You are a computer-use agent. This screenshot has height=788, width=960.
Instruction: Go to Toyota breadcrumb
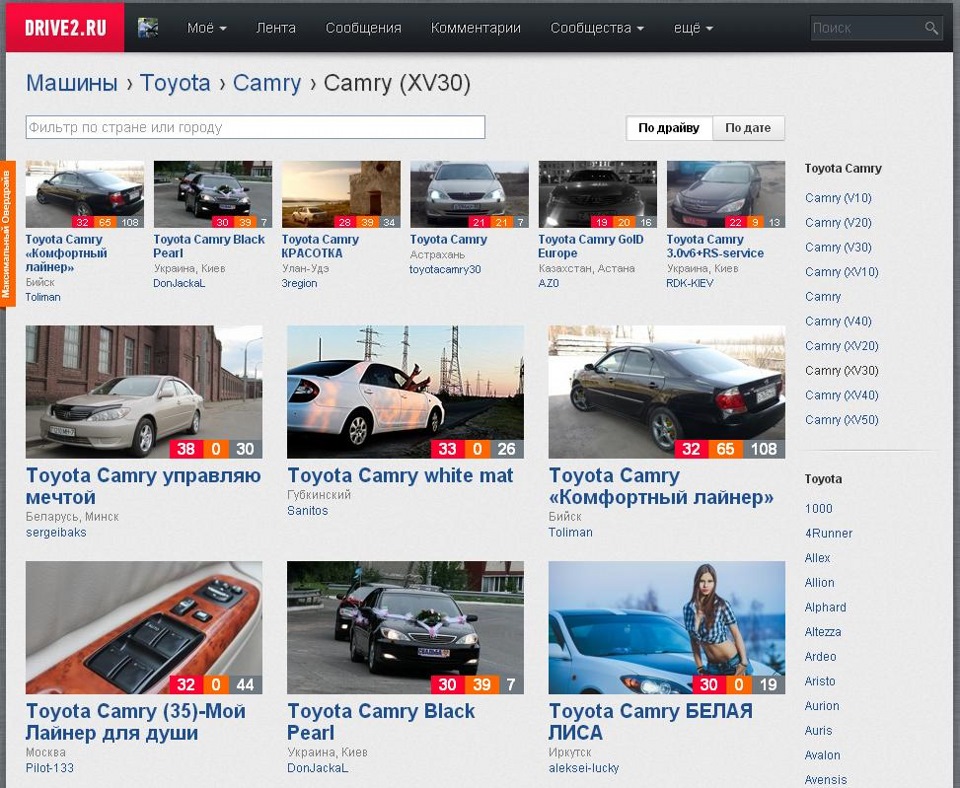point(175,83)
